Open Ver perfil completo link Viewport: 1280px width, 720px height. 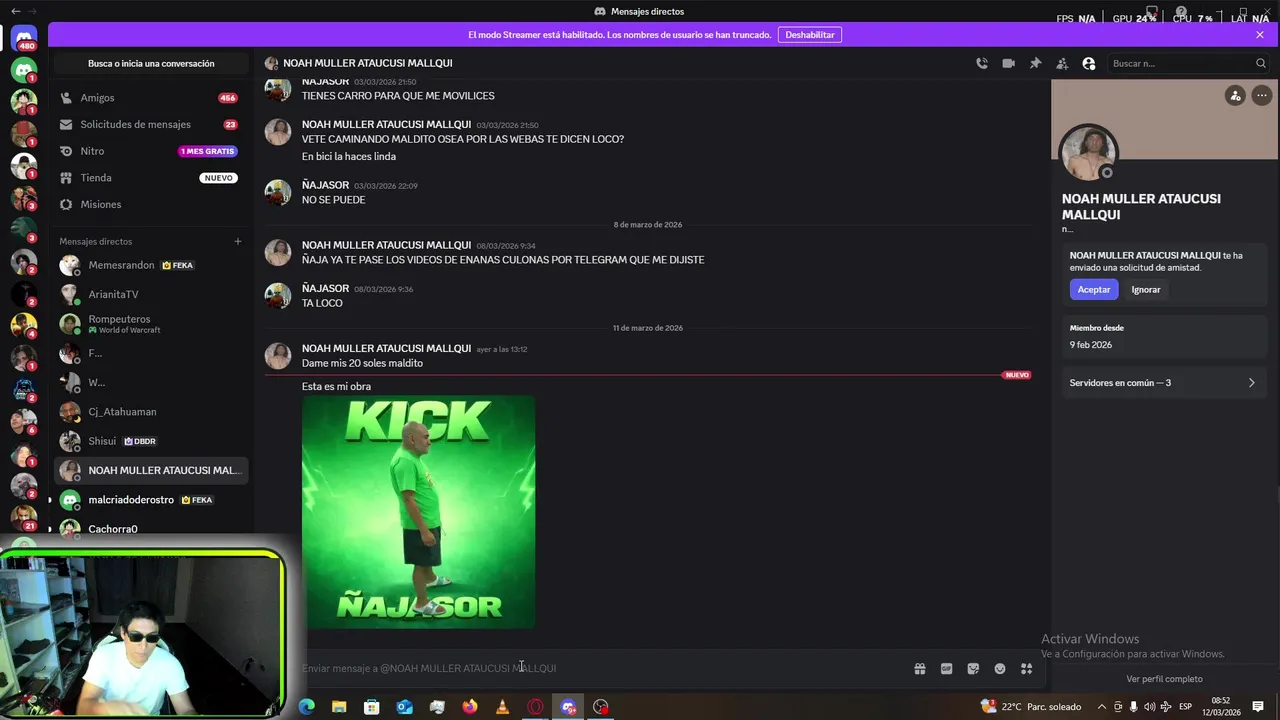(1164, 679)
